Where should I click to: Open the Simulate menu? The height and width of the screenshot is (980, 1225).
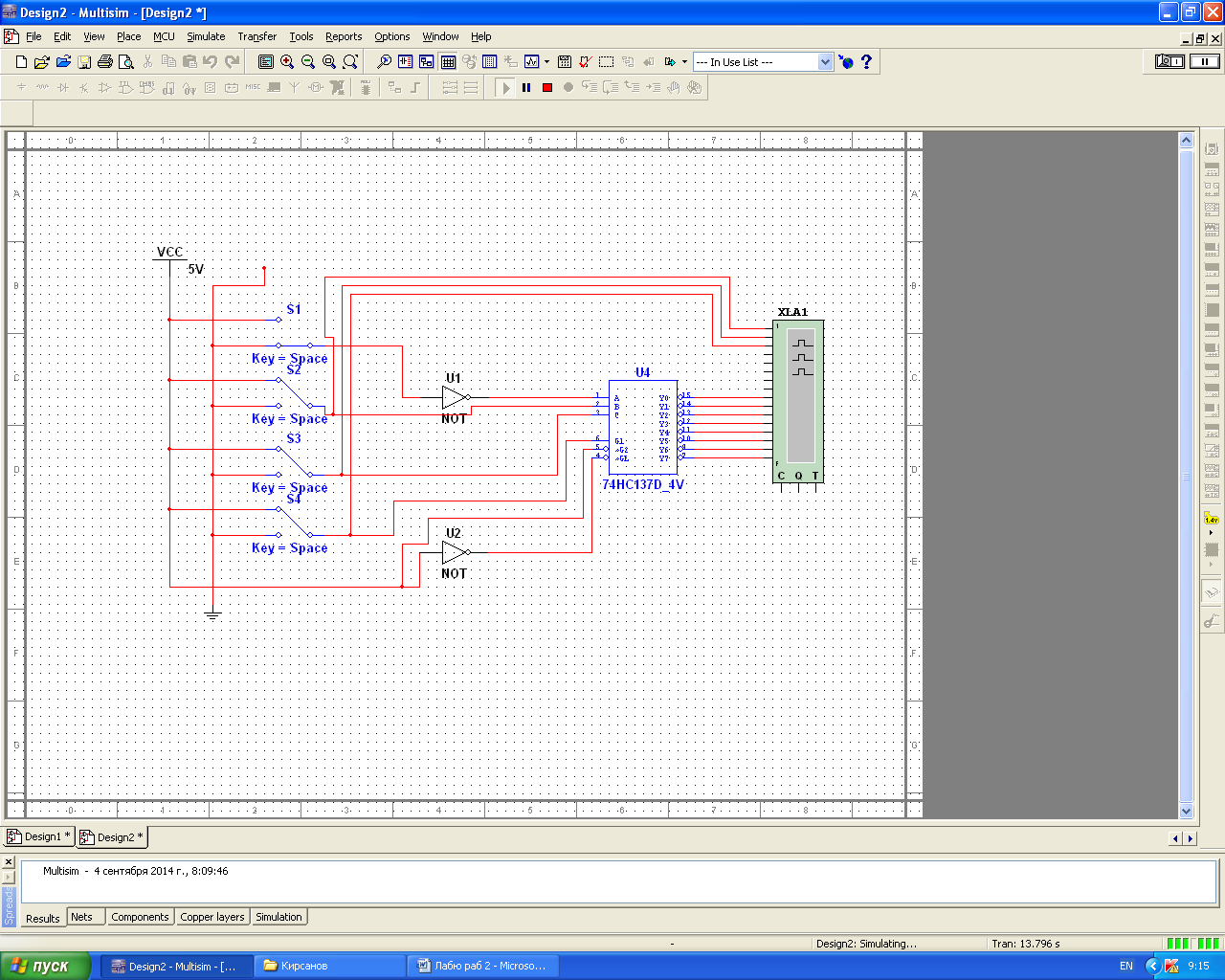(x=206, y=36)
